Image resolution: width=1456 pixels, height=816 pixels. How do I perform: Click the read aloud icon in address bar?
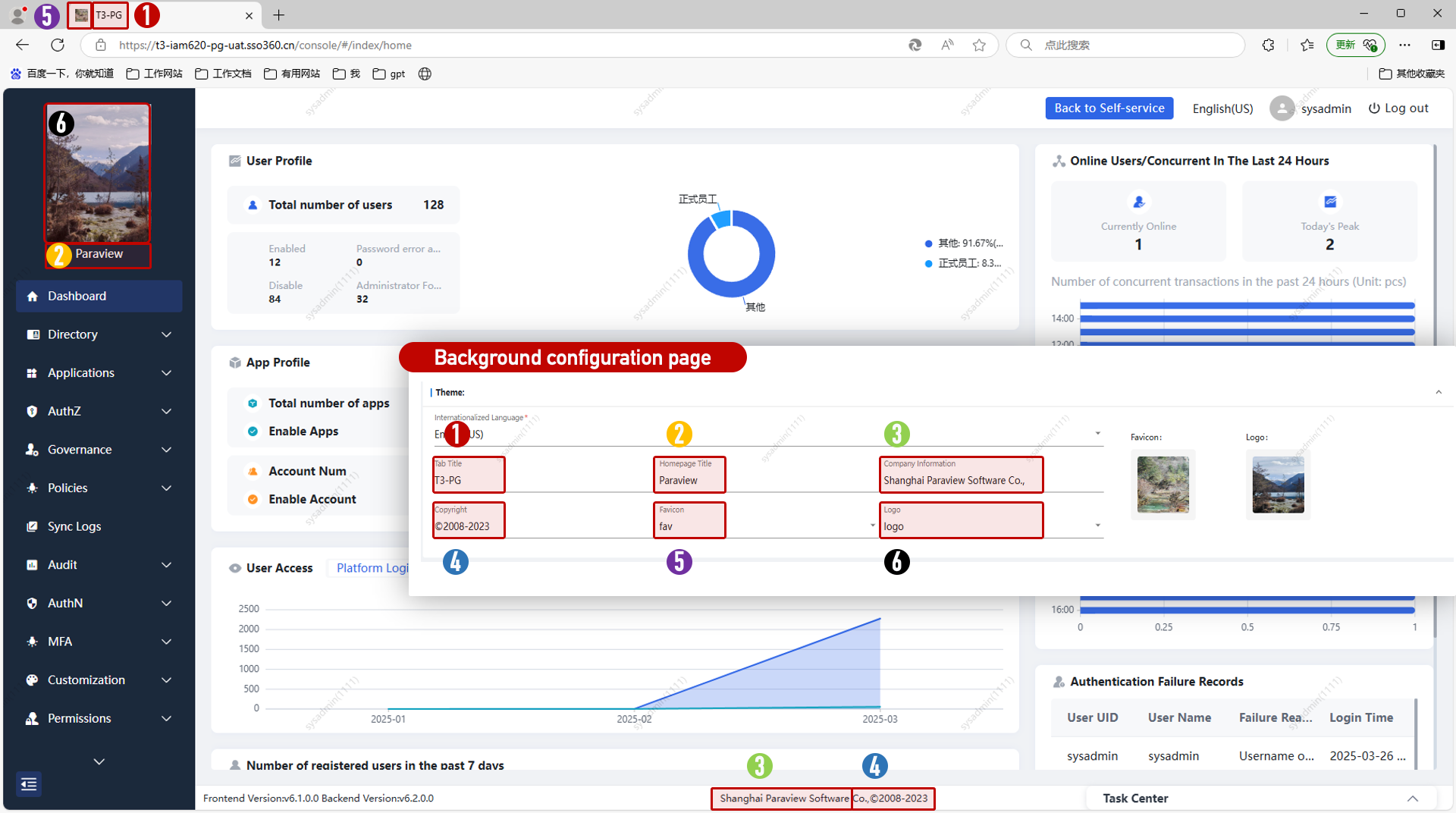tap(947, 46)
